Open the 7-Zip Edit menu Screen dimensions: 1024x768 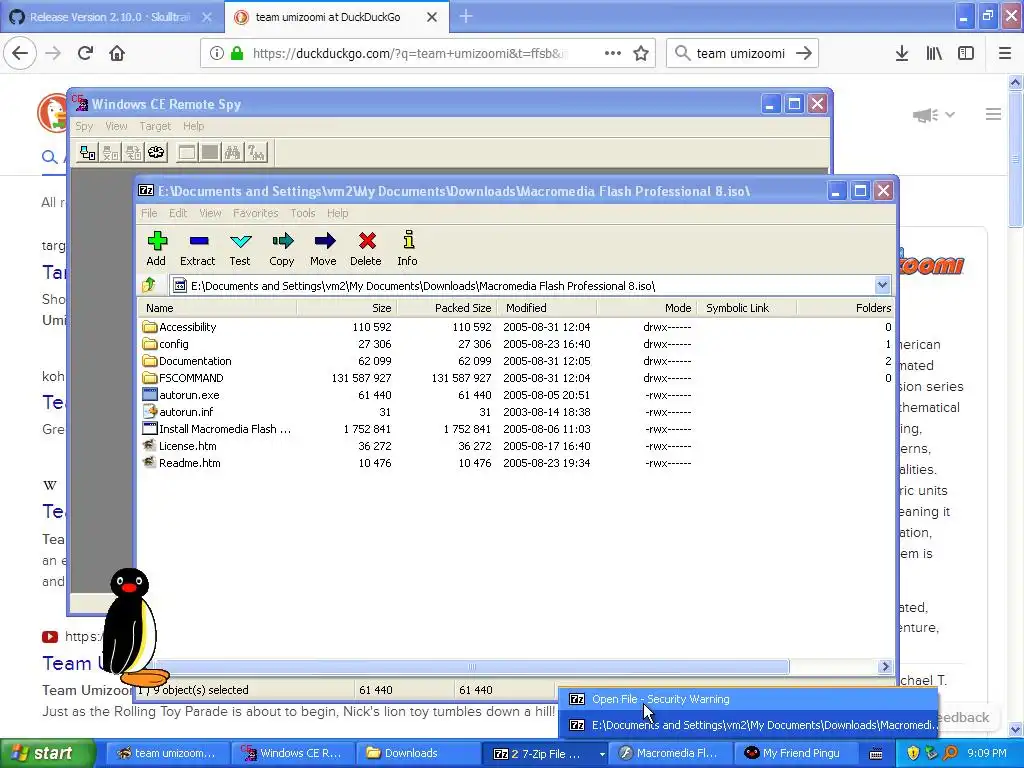(x=178, y=213)
